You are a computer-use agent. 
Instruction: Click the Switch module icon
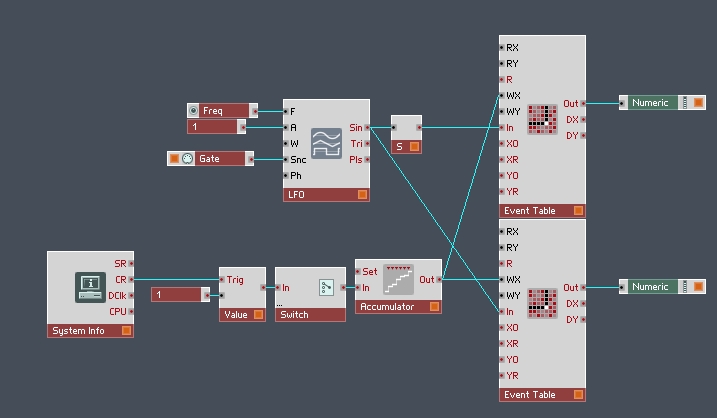[326, 288]
